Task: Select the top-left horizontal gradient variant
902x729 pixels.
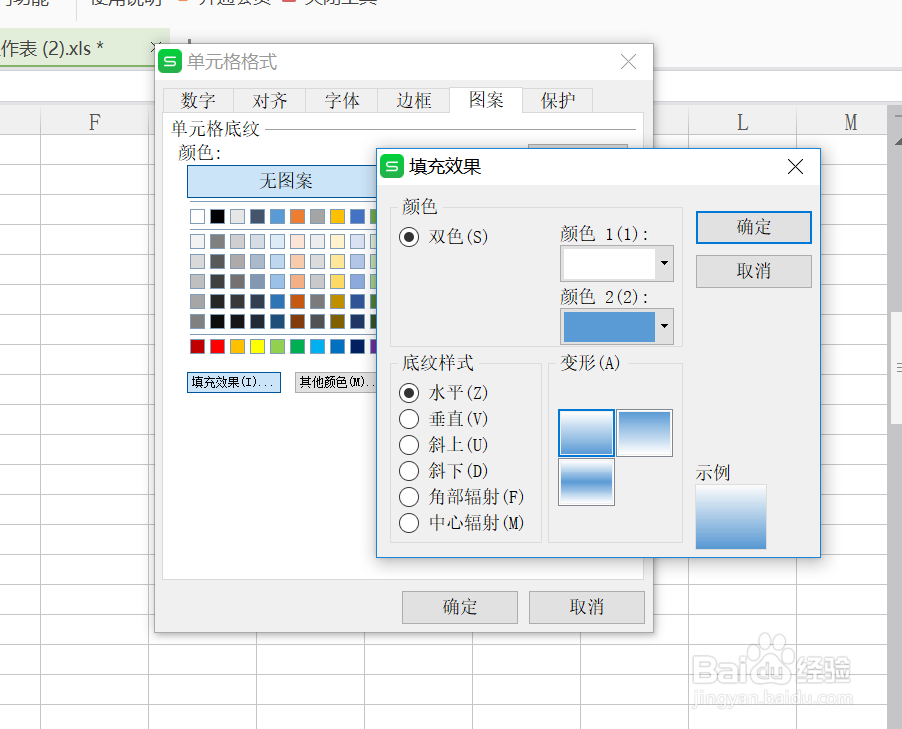Action: 586,433
